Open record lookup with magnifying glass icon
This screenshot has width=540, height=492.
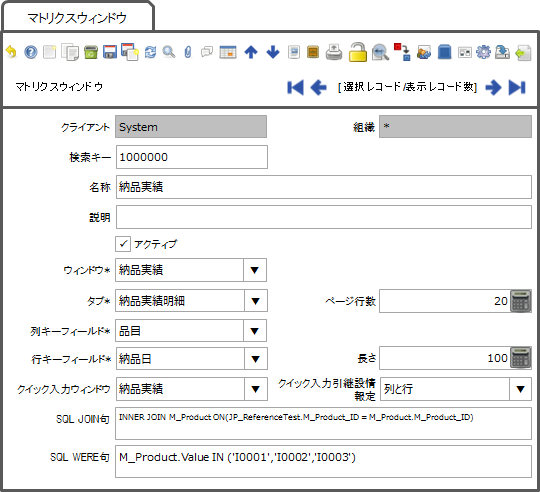[x=169, y=52]
